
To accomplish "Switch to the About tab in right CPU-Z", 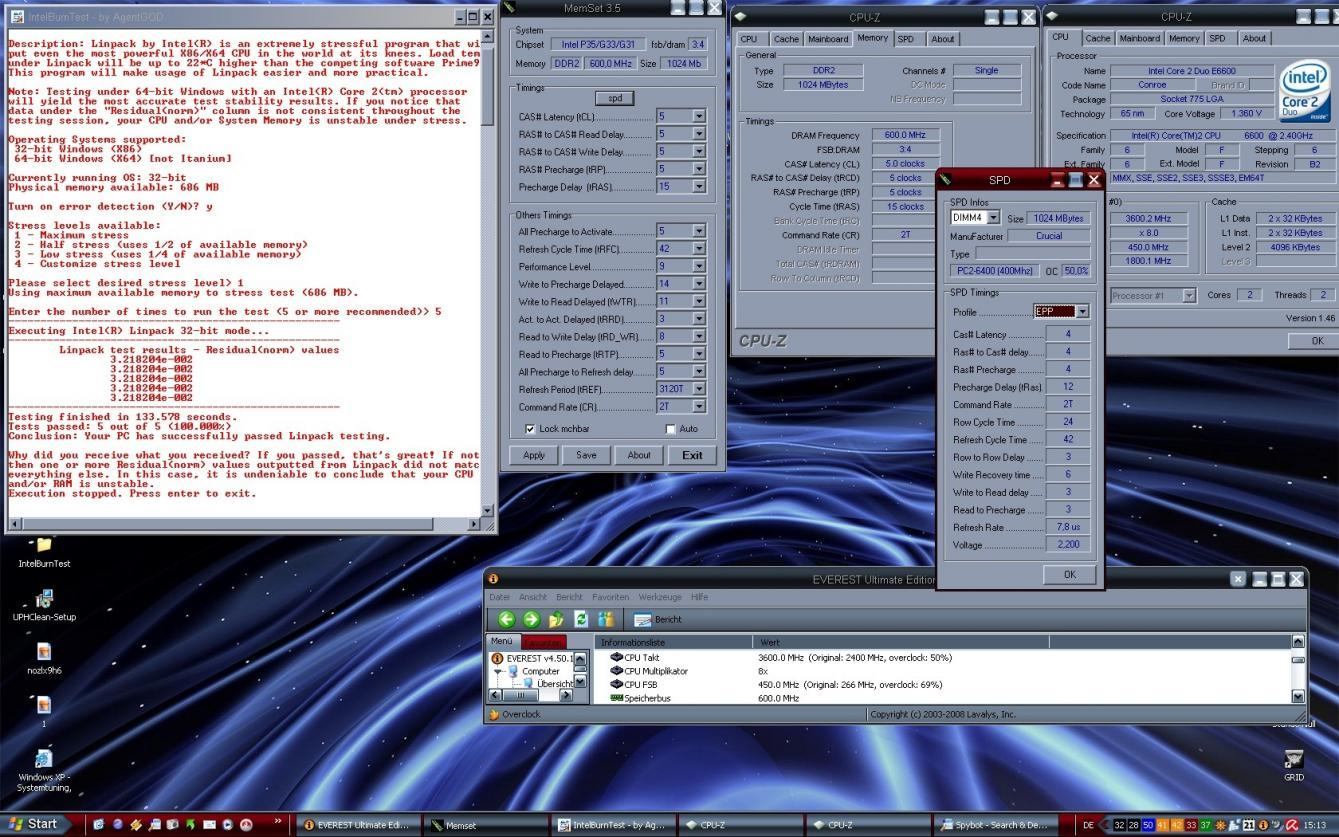I will point(1254,38).
